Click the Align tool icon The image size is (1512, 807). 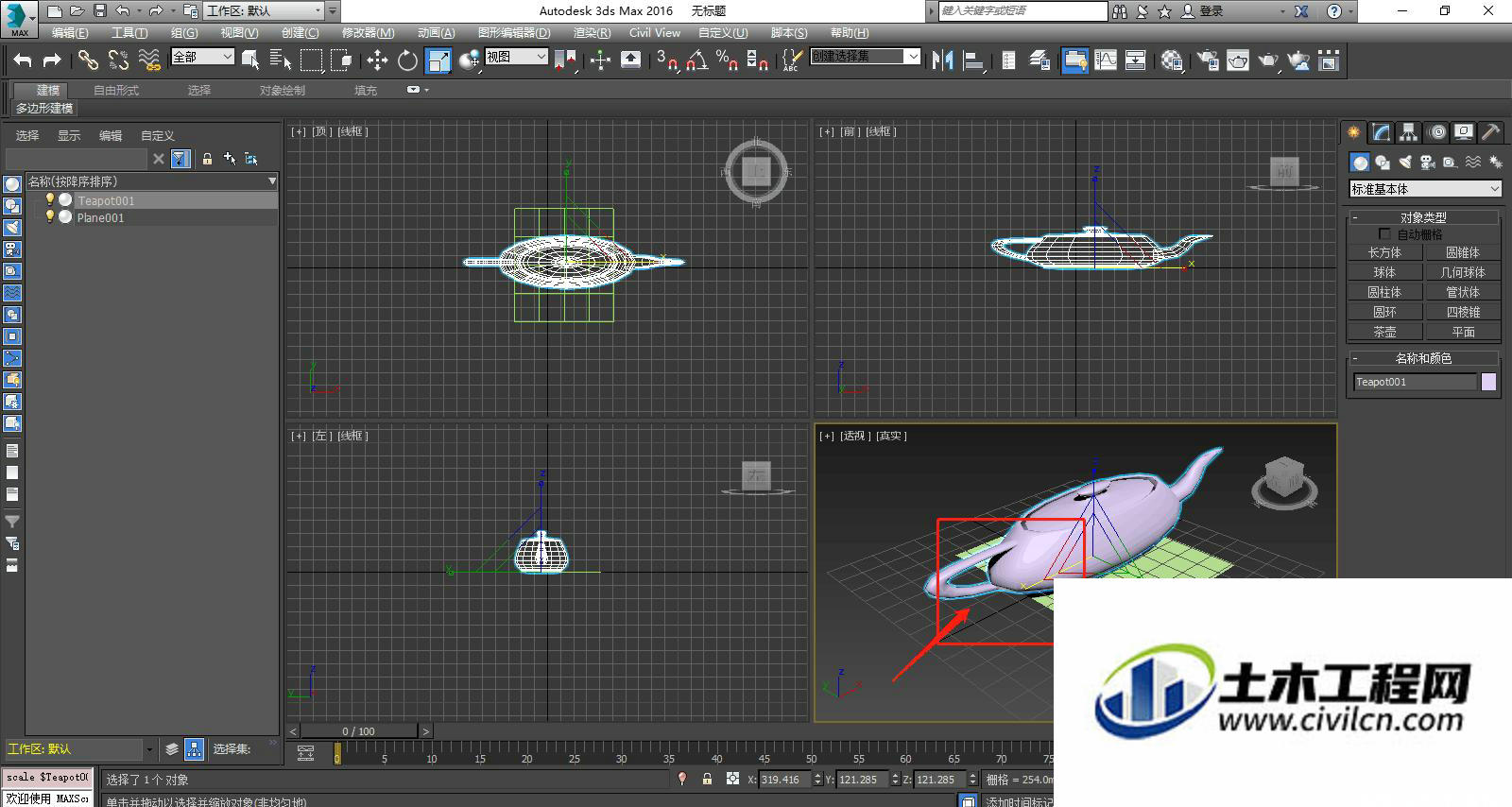(973, 60)
